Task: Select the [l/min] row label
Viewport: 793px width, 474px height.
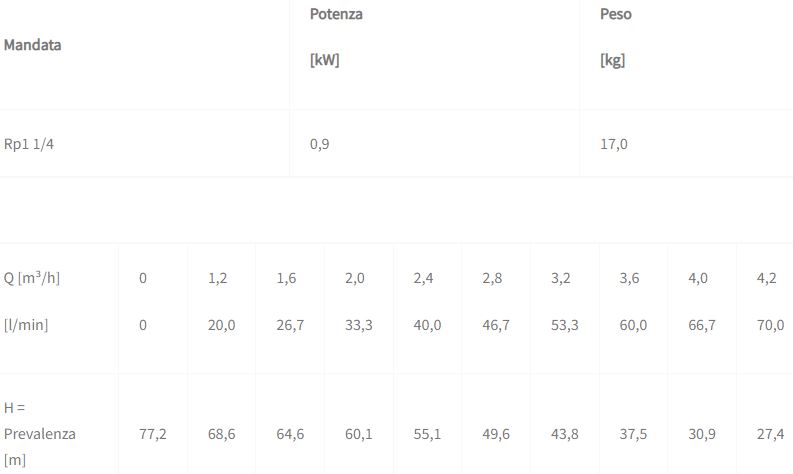Action: (x=26, y=325)
